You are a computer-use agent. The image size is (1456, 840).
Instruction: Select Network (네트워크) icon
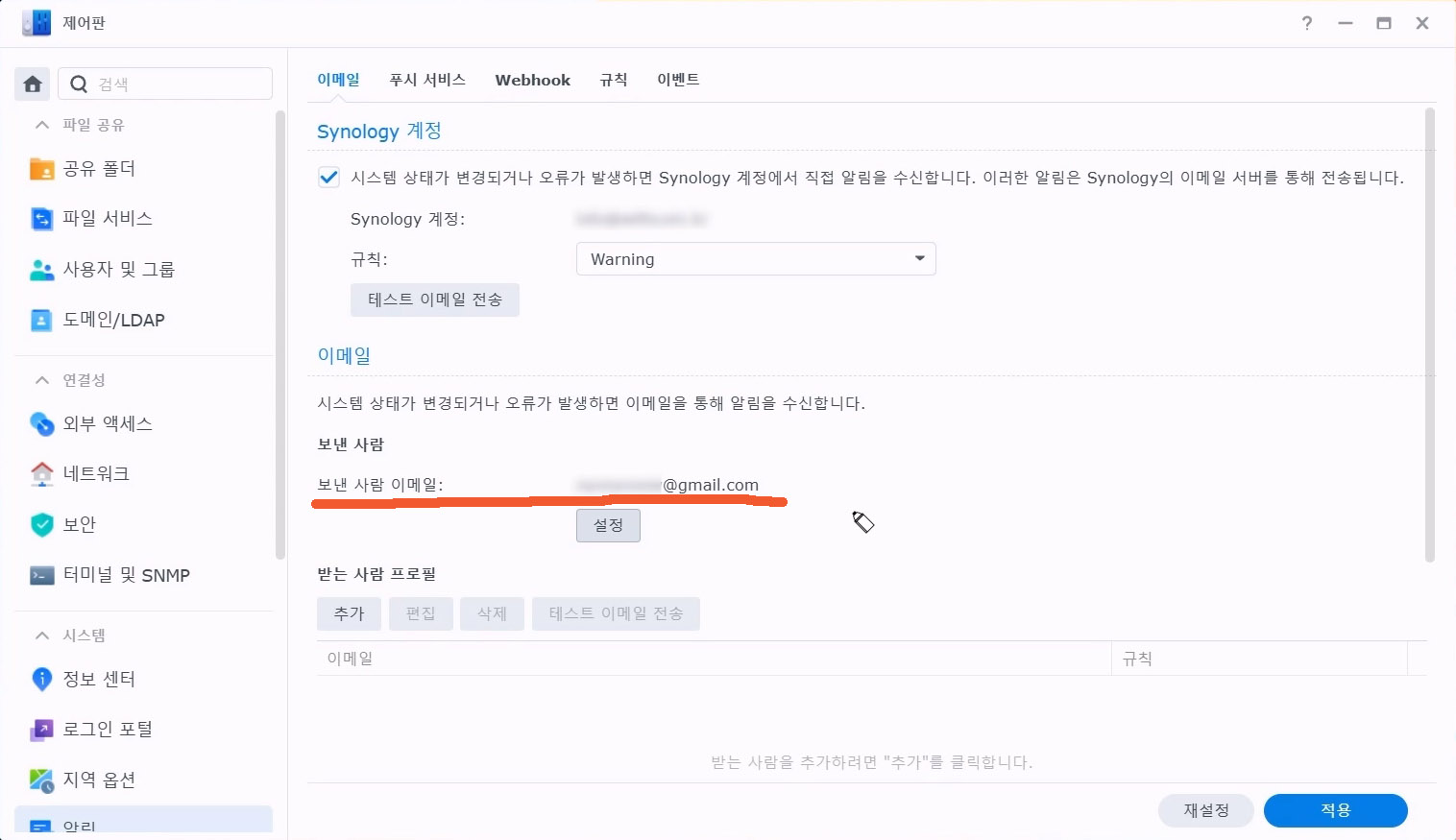41,473
